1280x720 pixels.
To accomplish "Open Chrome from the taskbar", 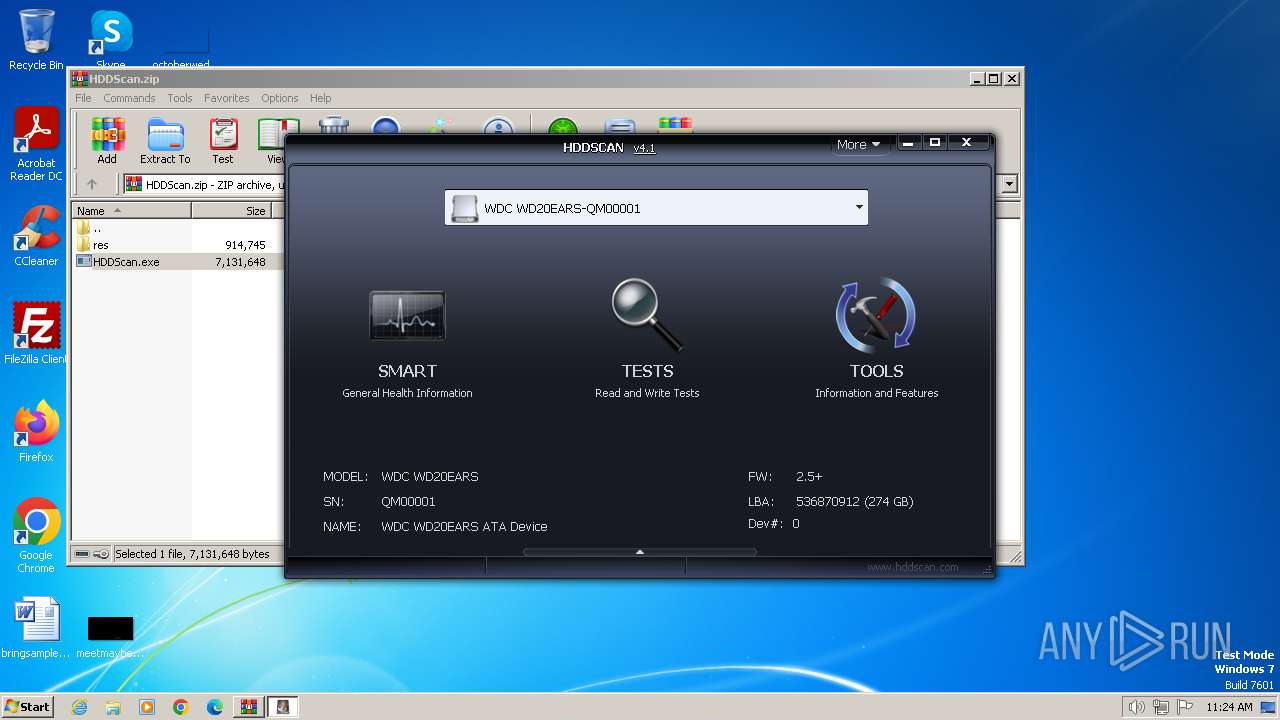I will point(181,707).
